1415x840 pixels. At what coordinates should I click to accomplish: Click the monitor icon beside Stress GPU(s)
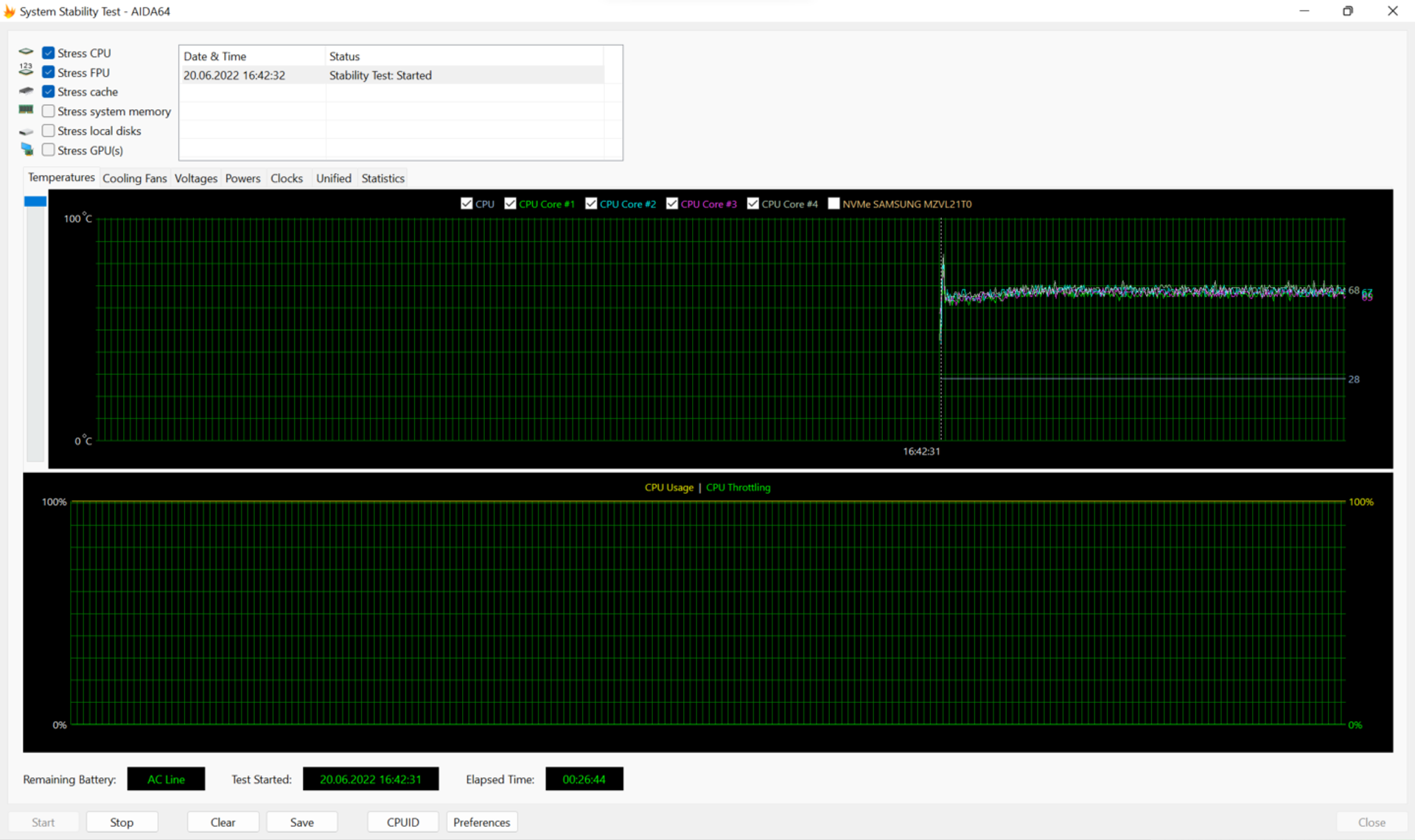[x=27, y=150]
